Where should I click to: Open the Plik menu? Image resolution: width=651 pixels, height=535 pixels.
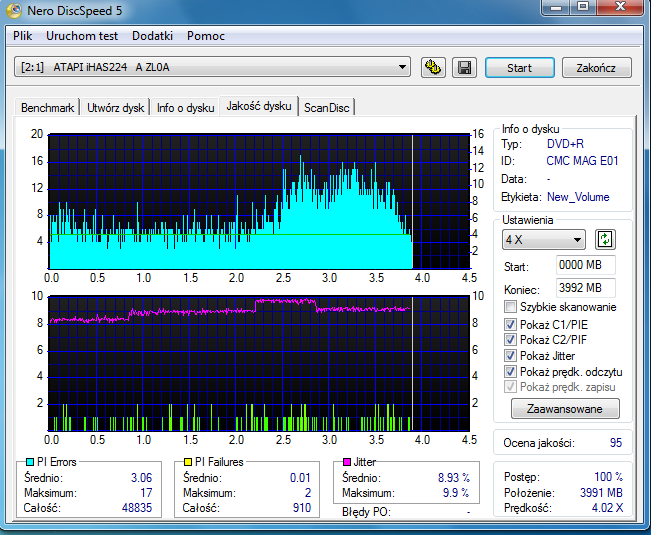pyautogui.click(x=22, y=36)
